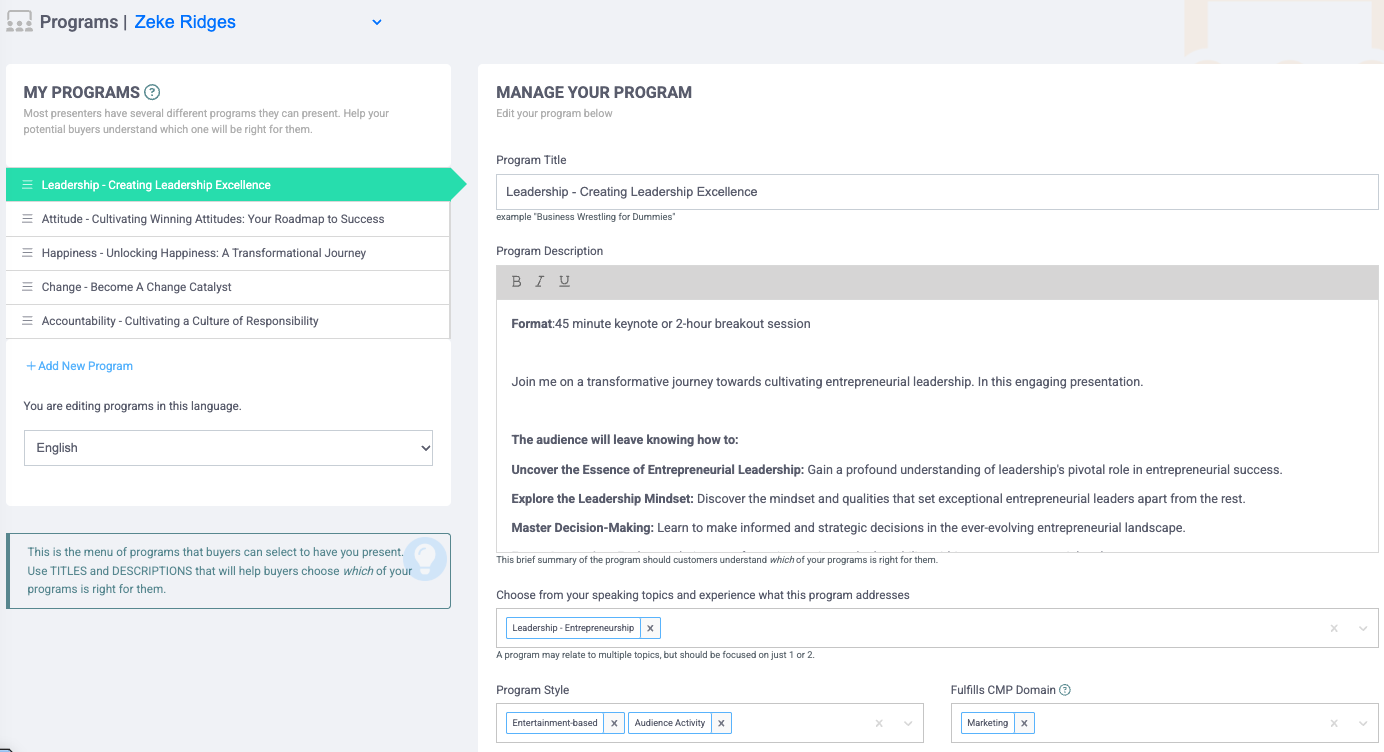
Task: Clear all Program Style selections
Action: tap(879, 723)
